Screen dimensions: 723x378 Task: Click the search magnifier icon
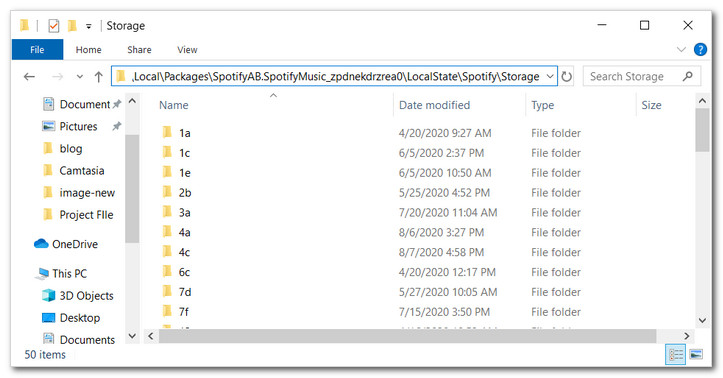(x=687, y=76)
